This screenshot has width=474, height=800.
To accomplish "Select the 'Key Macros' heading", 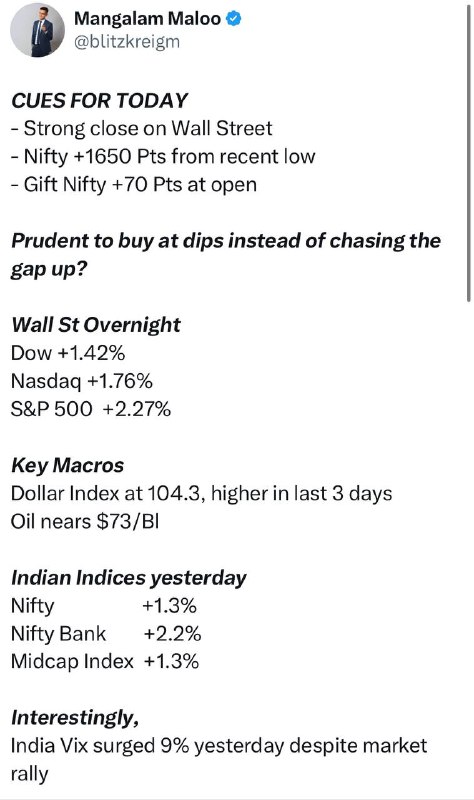I will tap(67, 465).
